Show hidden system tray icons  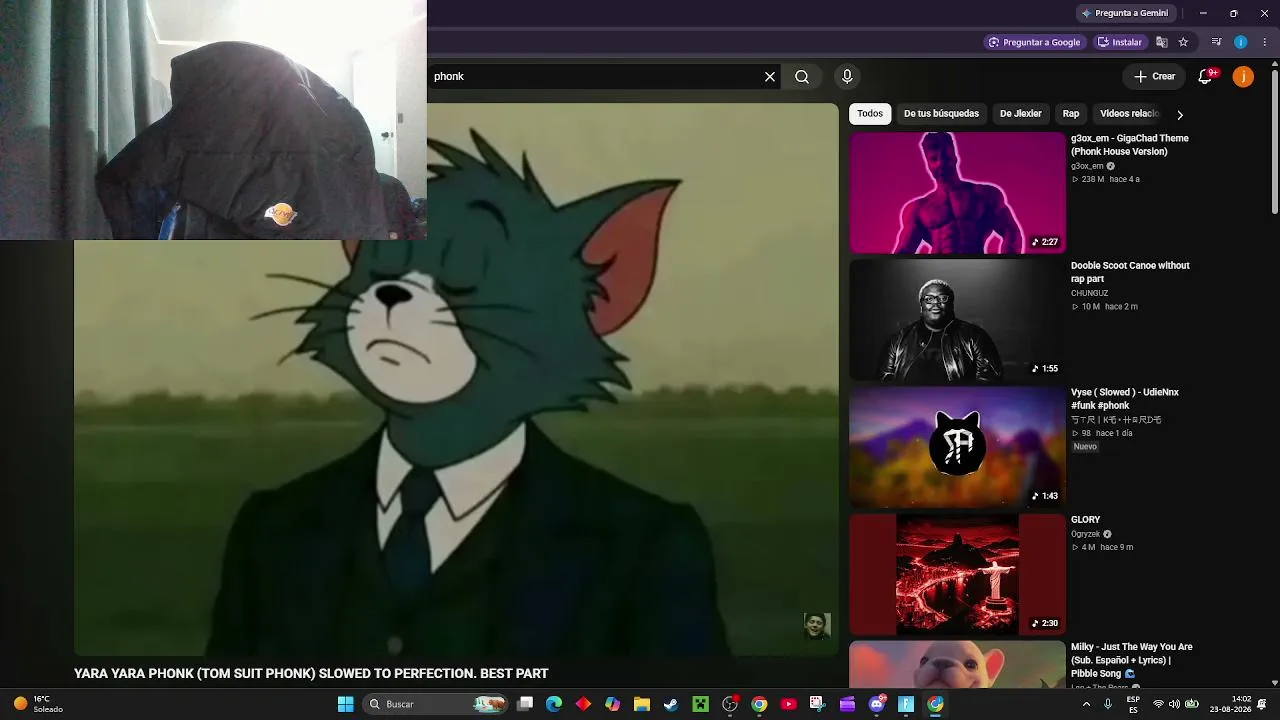[1087, 704]
